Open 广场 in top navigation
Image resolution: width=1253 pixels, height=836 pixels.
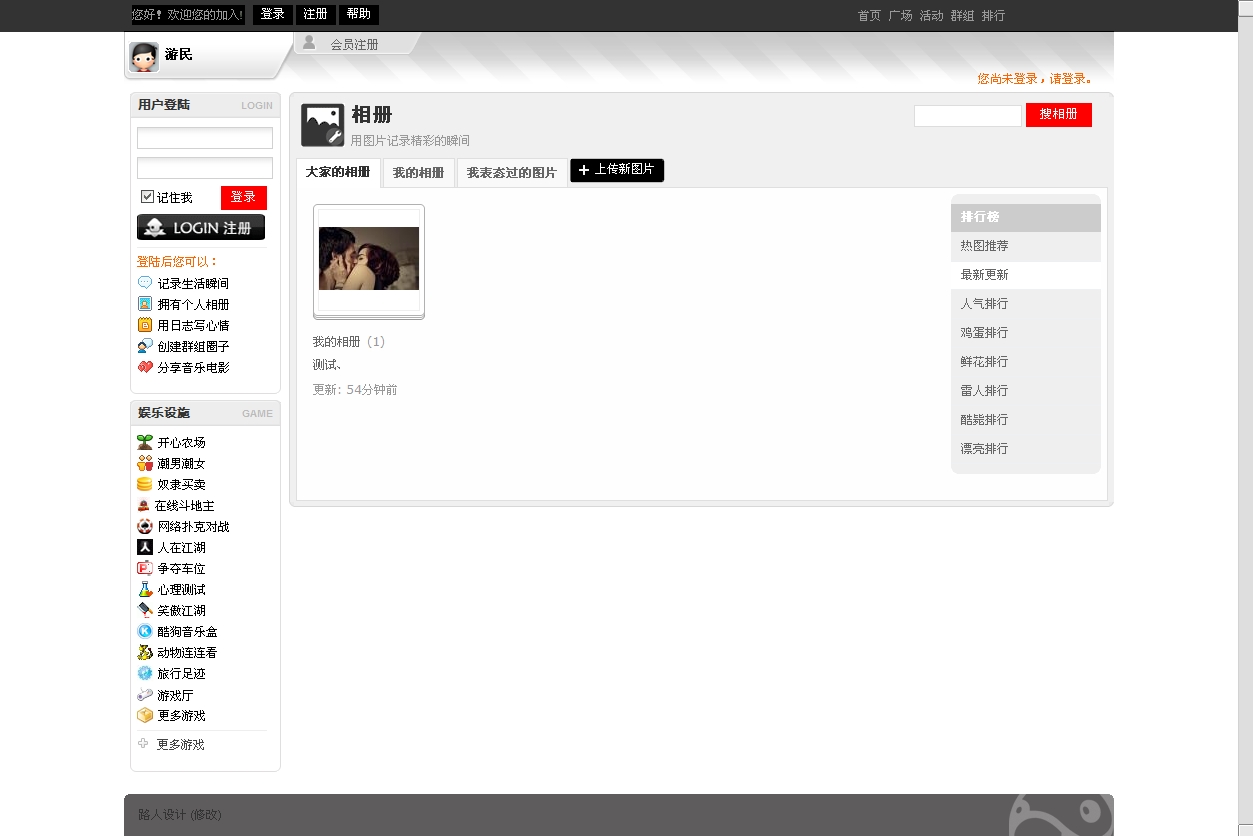(x=900, y=16)
